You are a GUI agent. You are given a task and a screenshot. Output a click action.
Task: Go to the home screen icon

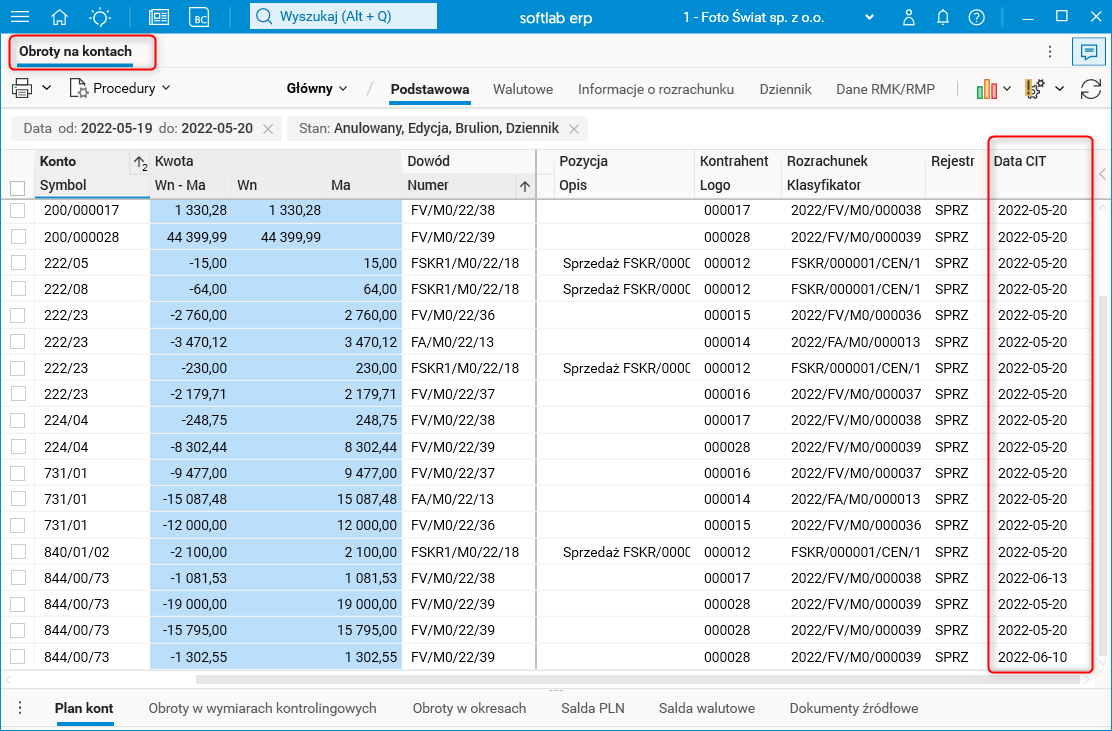click(x=60, y=17)
